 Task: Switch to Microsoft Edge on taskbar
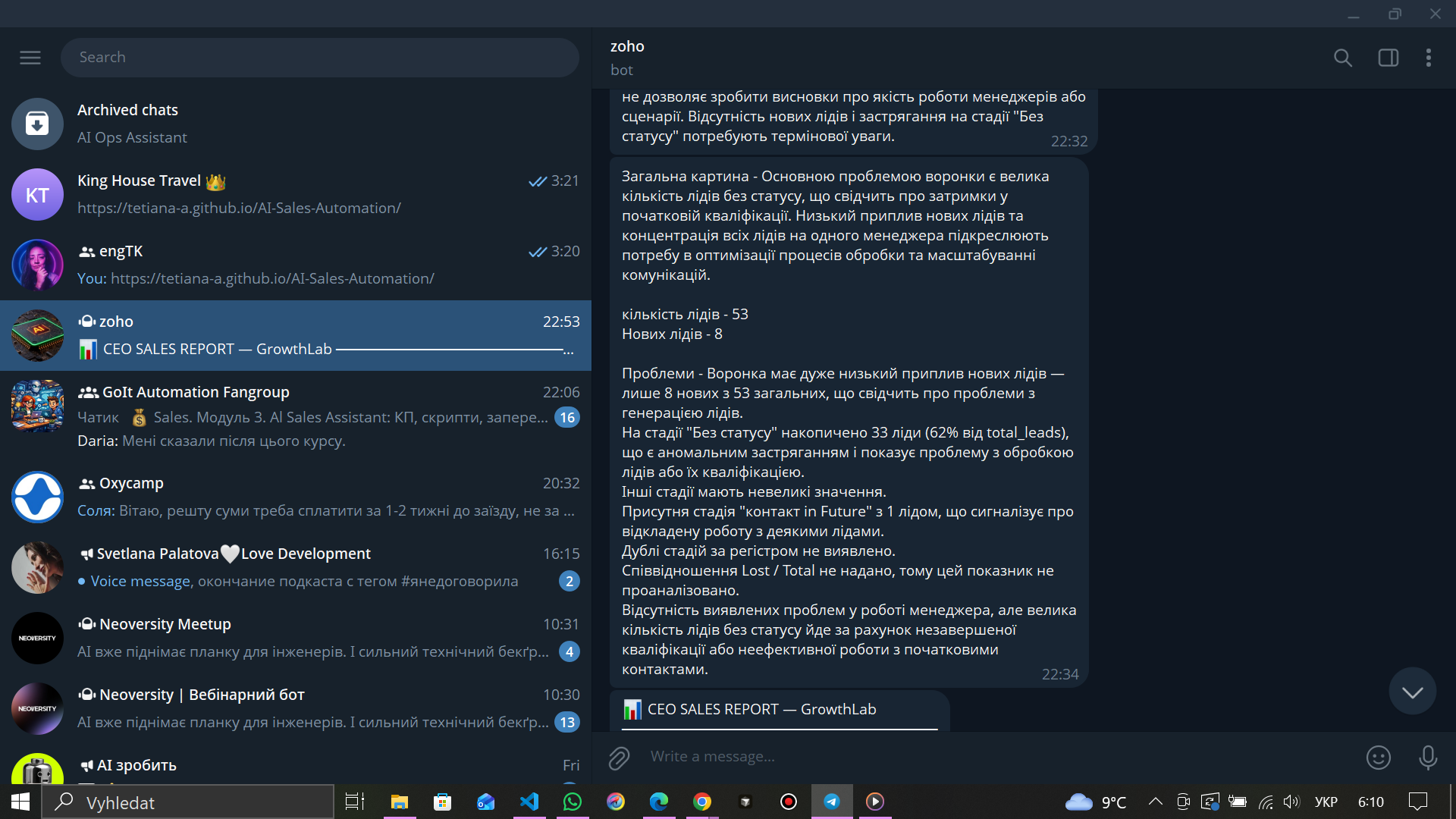[x=659, y=802]
